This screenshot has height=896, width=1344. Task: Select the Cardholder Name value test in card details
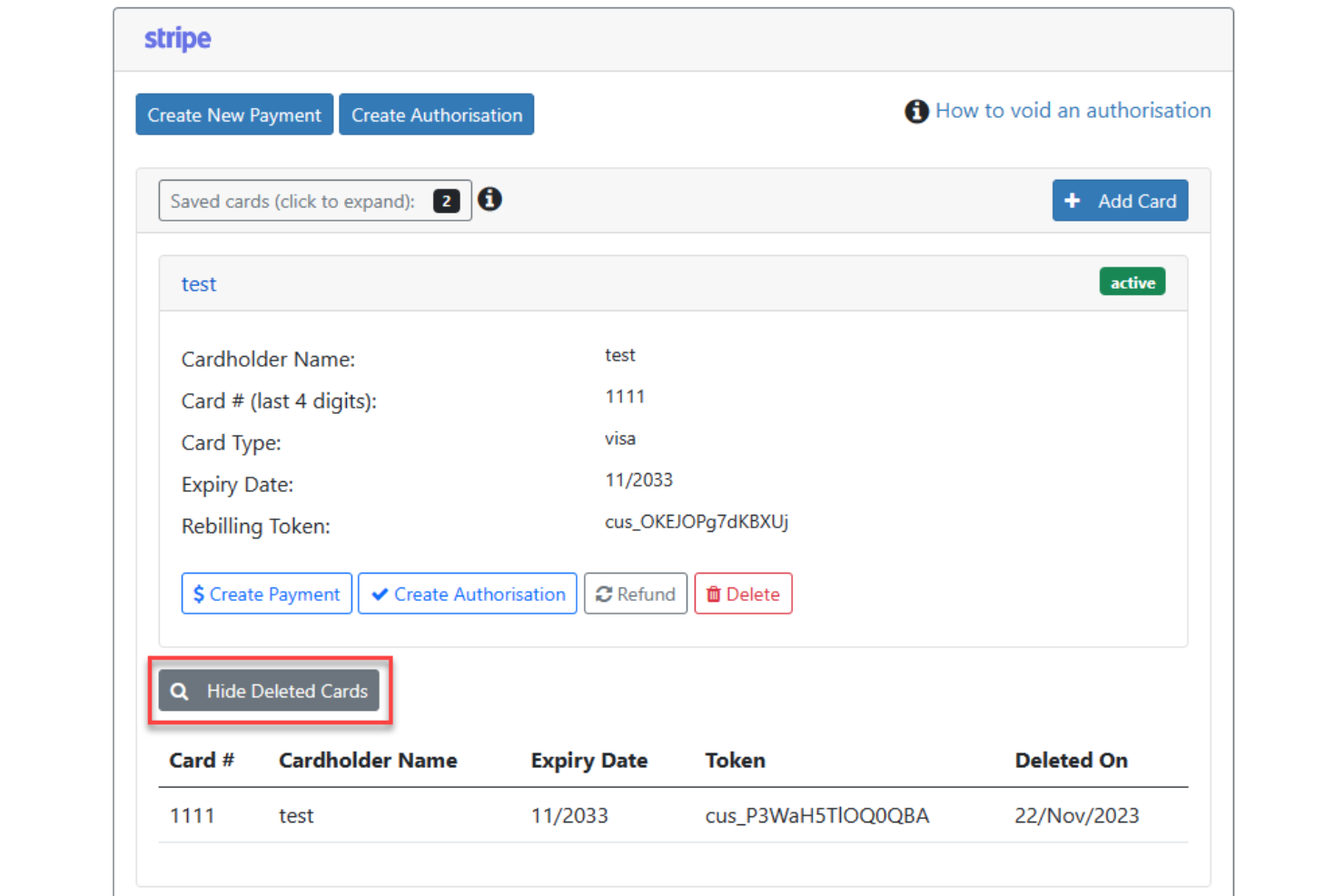(x=620, y=355)
